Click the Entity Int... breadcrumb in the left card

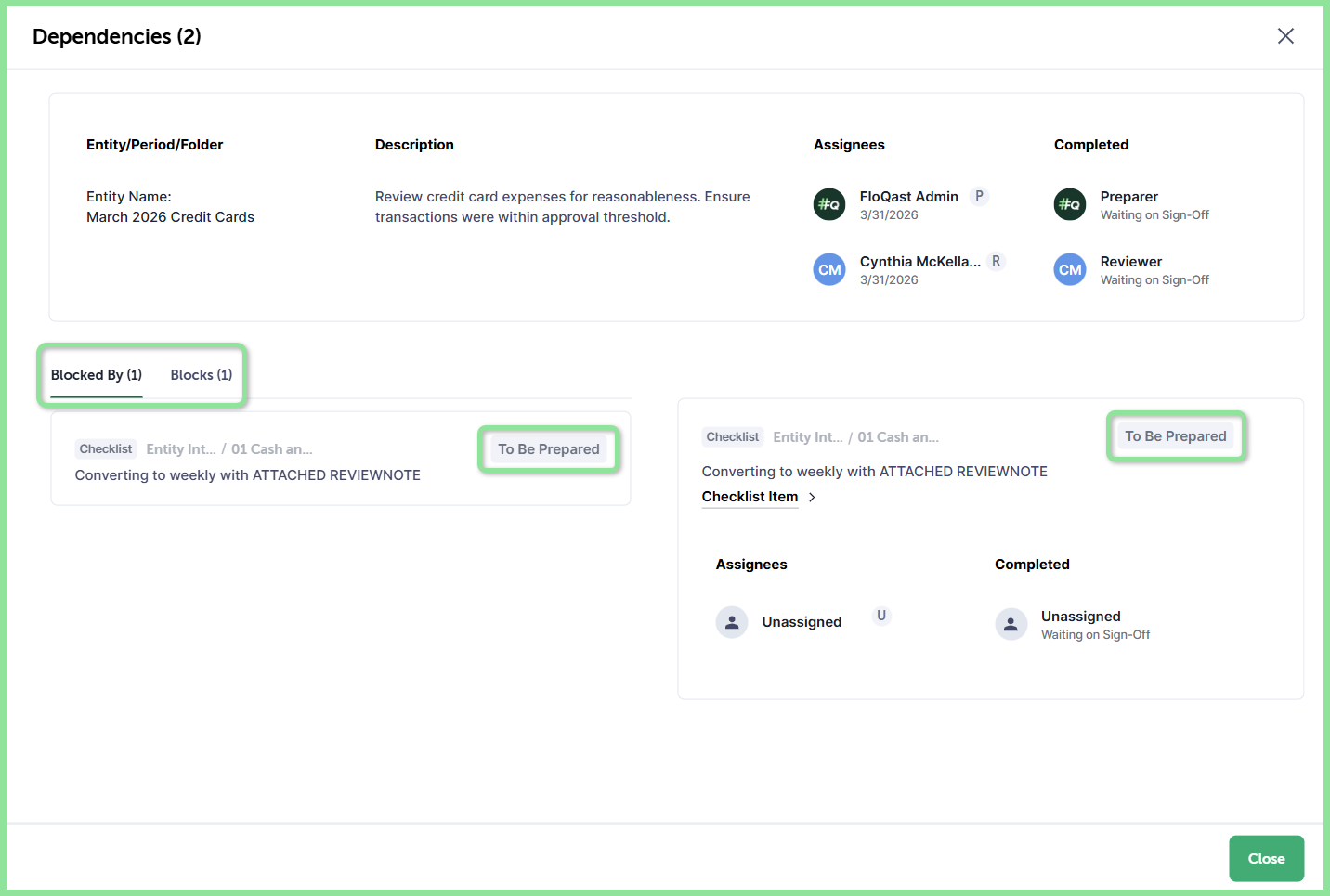(x=181, y=449)
